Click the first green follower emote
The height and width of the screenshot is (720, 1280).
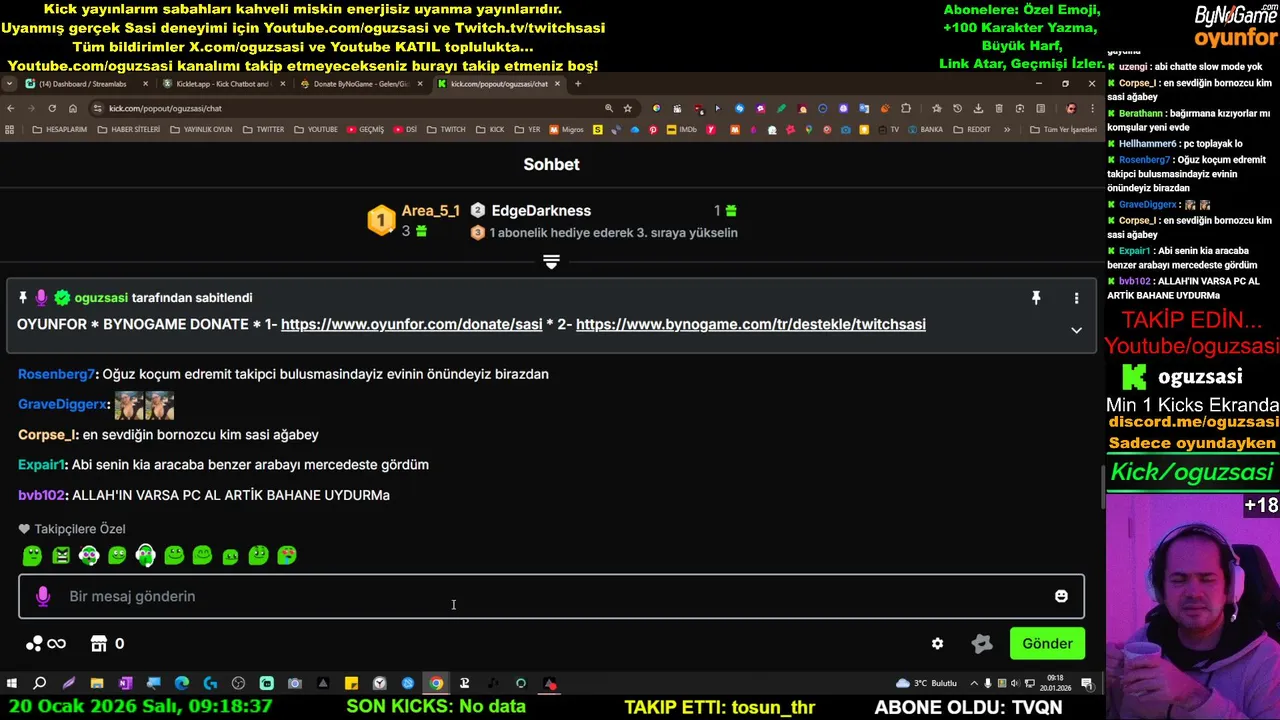click(32, 555)
